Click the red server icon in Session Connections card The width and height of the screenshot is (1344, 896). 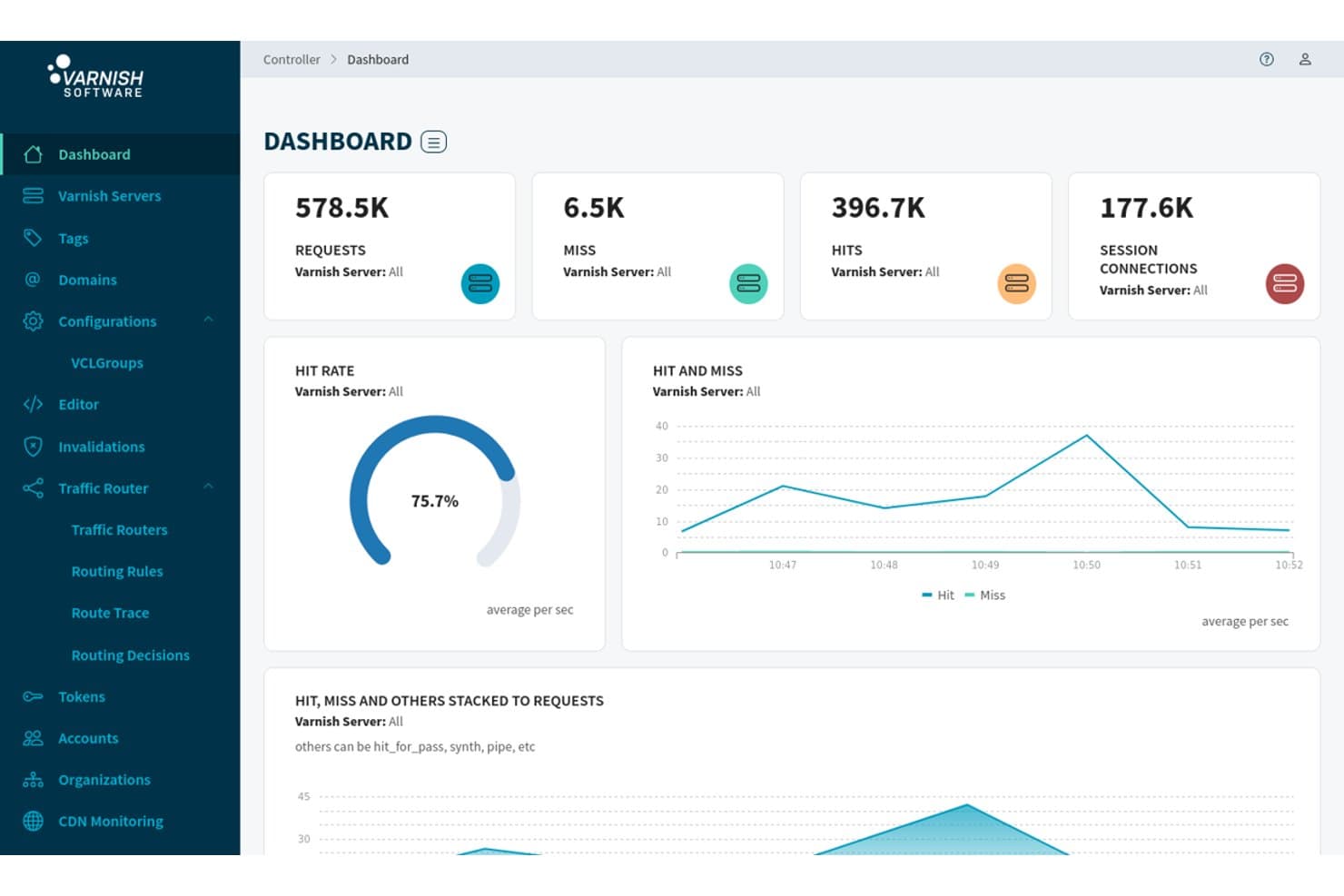[x=1285, y=284]
